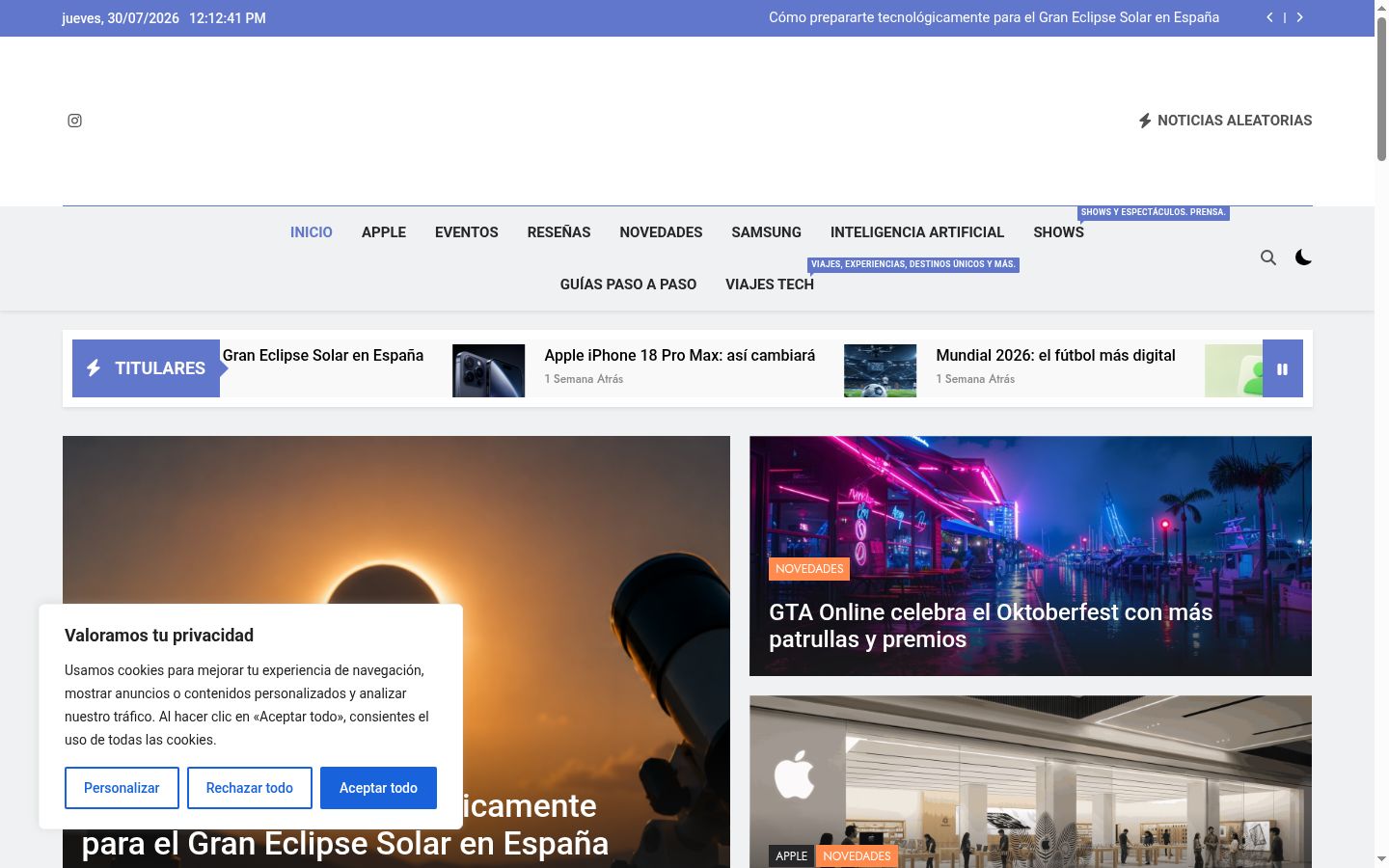This screenshot has width=1389, height=868.
Task: Open top bar eclipse headline link
Action: (994, 17)
